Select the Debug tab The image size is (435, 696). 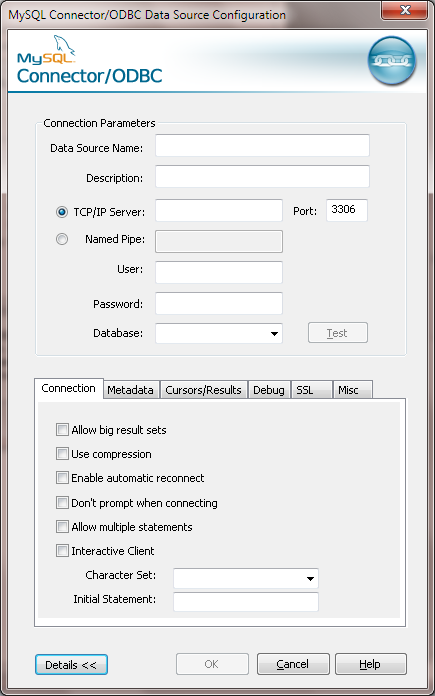click(x=269, y=390)
